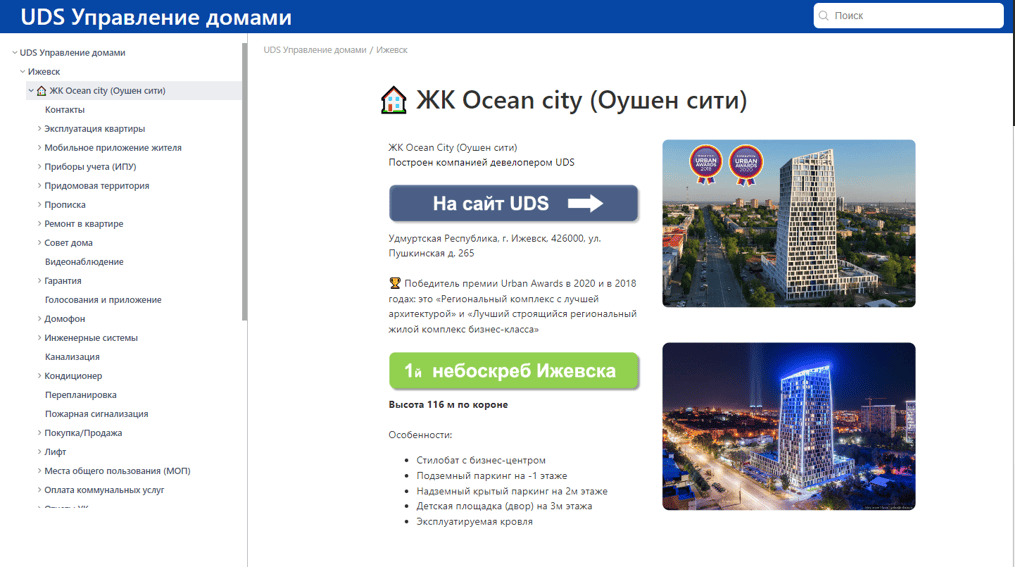1015x567 pixels.
Task: Open the UDS Управление домами header title
Action: click(x=156, y=17)
